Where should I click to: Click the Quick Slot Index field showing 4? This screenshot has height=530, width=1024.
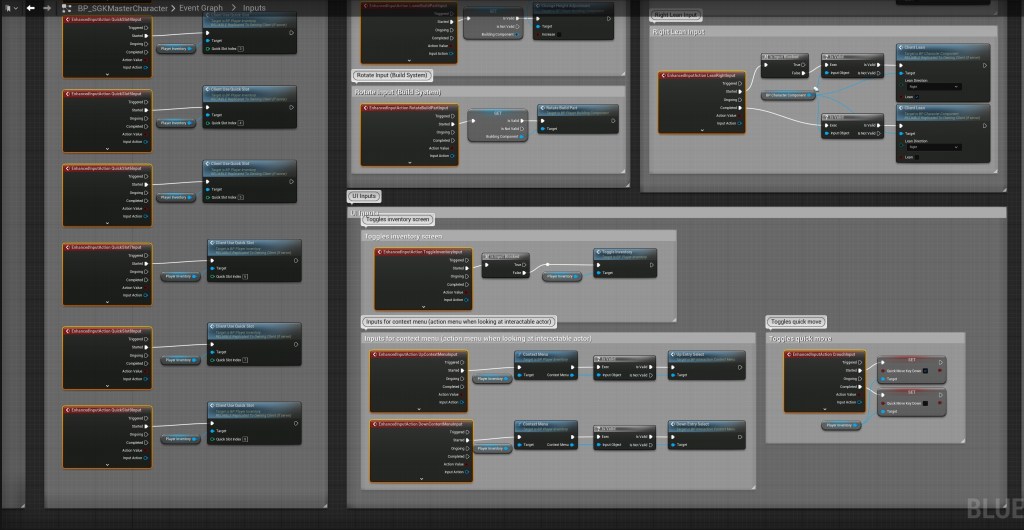(240, 123)
